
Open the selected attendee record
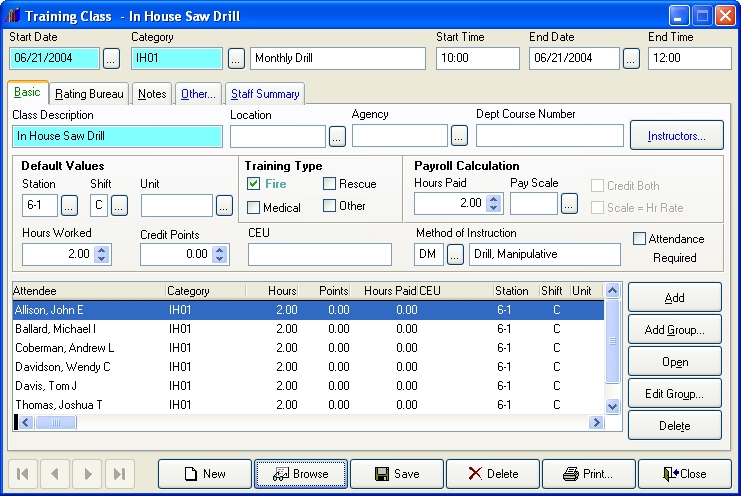tap(674, 362)
